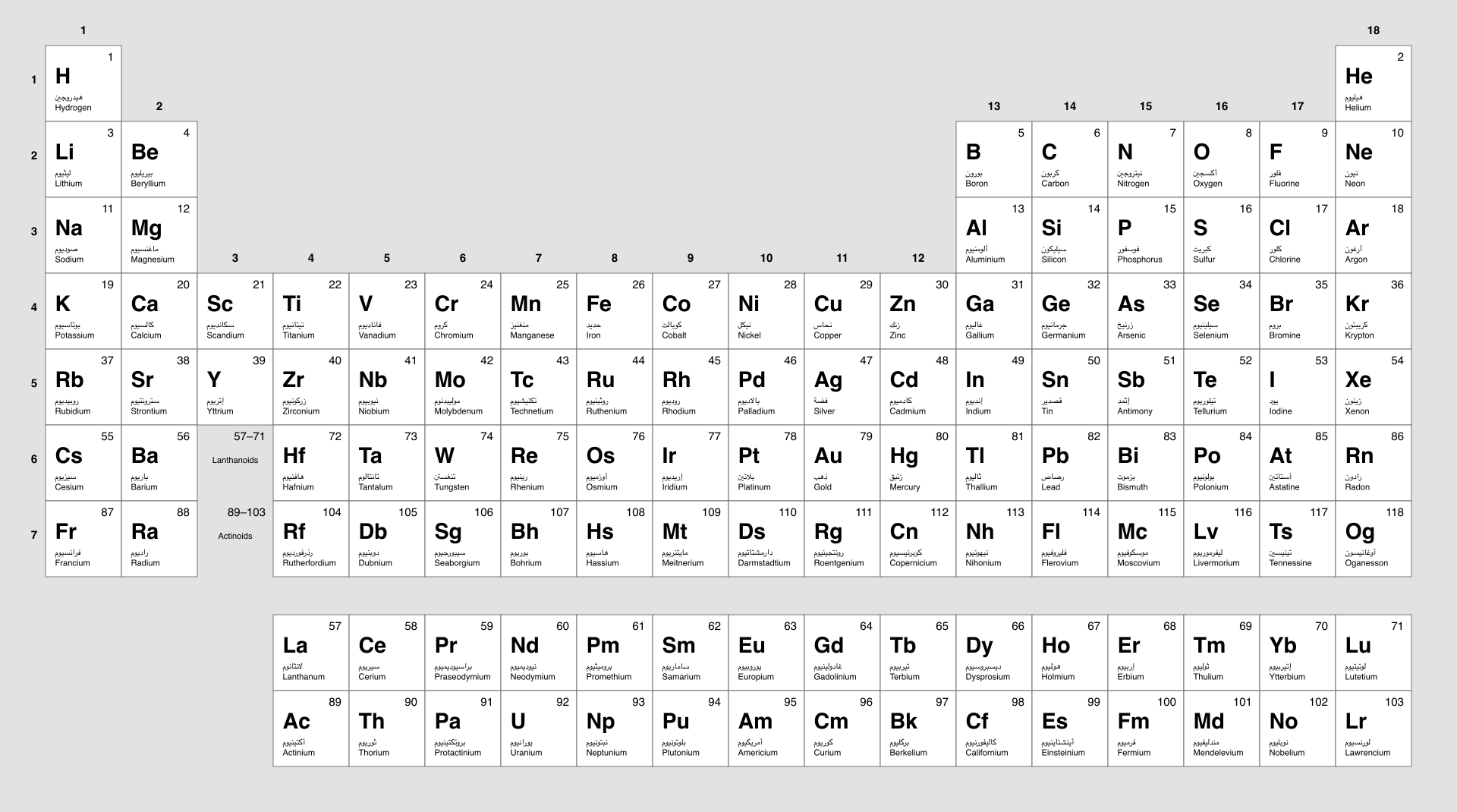The image size is (1457, 812).
Task: Select the Tungsten (W) cell
Action: click(x=463, y=463)
